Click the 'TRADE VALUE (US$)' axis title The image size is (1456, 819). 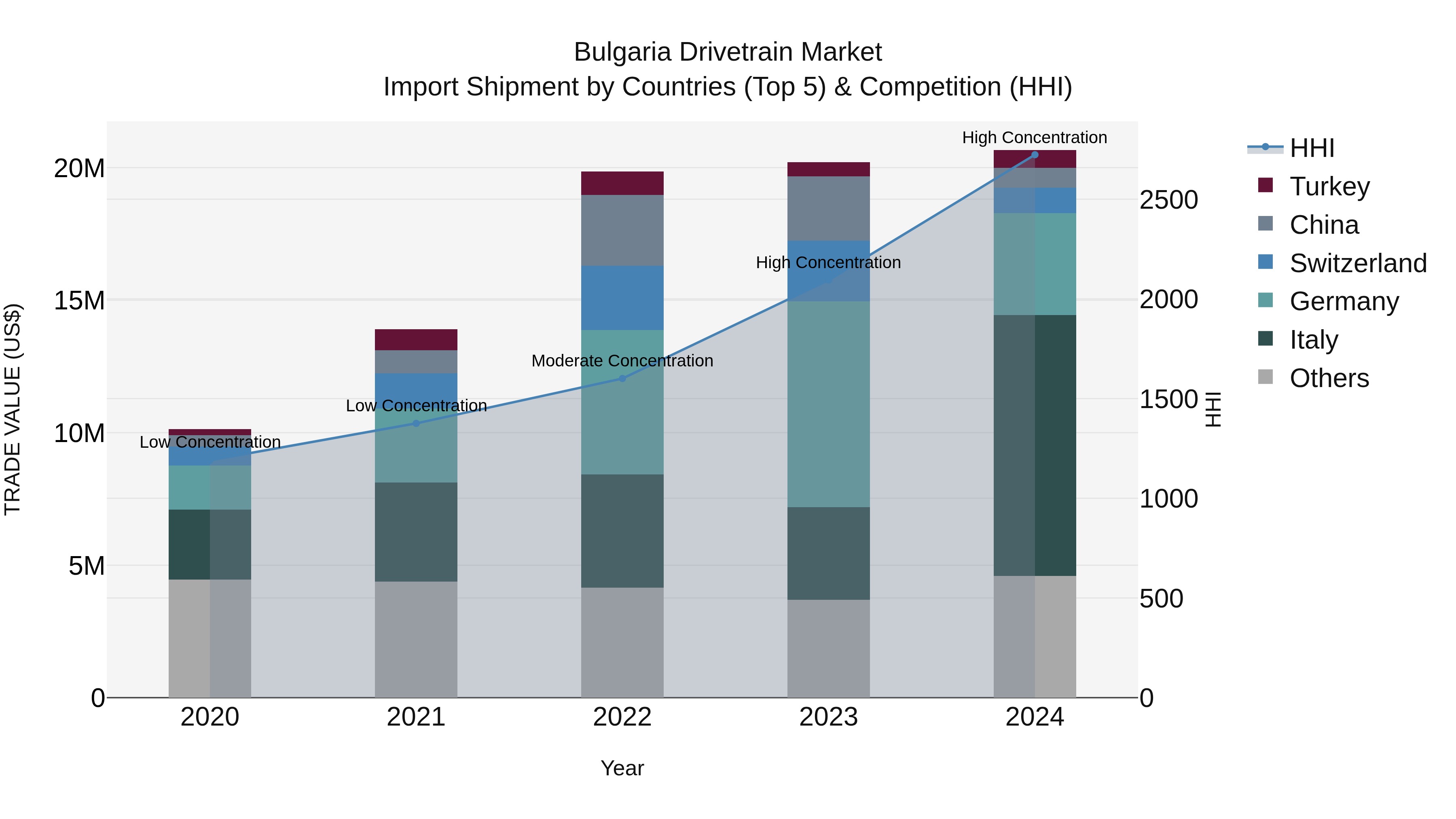coord(13,409)
